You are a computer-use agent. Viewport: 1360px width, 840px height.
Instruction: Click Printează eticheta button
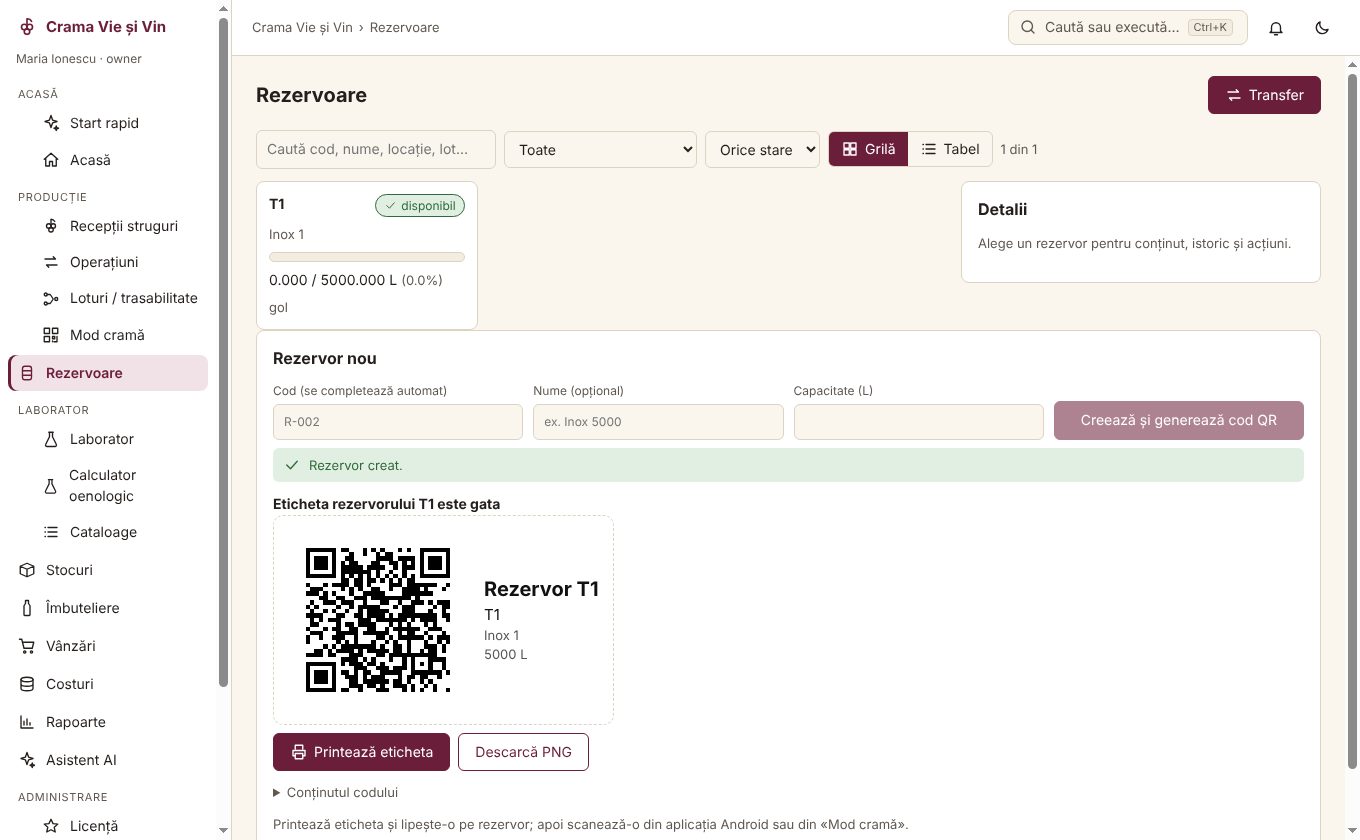click(361, 752)
